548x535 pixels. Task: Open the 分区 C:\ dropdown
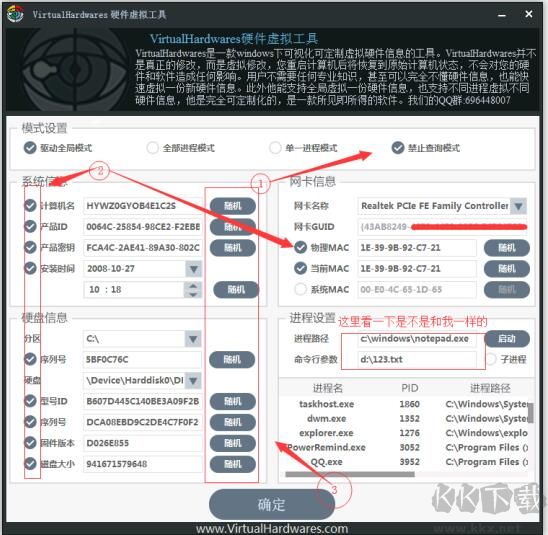pos(193,339)
